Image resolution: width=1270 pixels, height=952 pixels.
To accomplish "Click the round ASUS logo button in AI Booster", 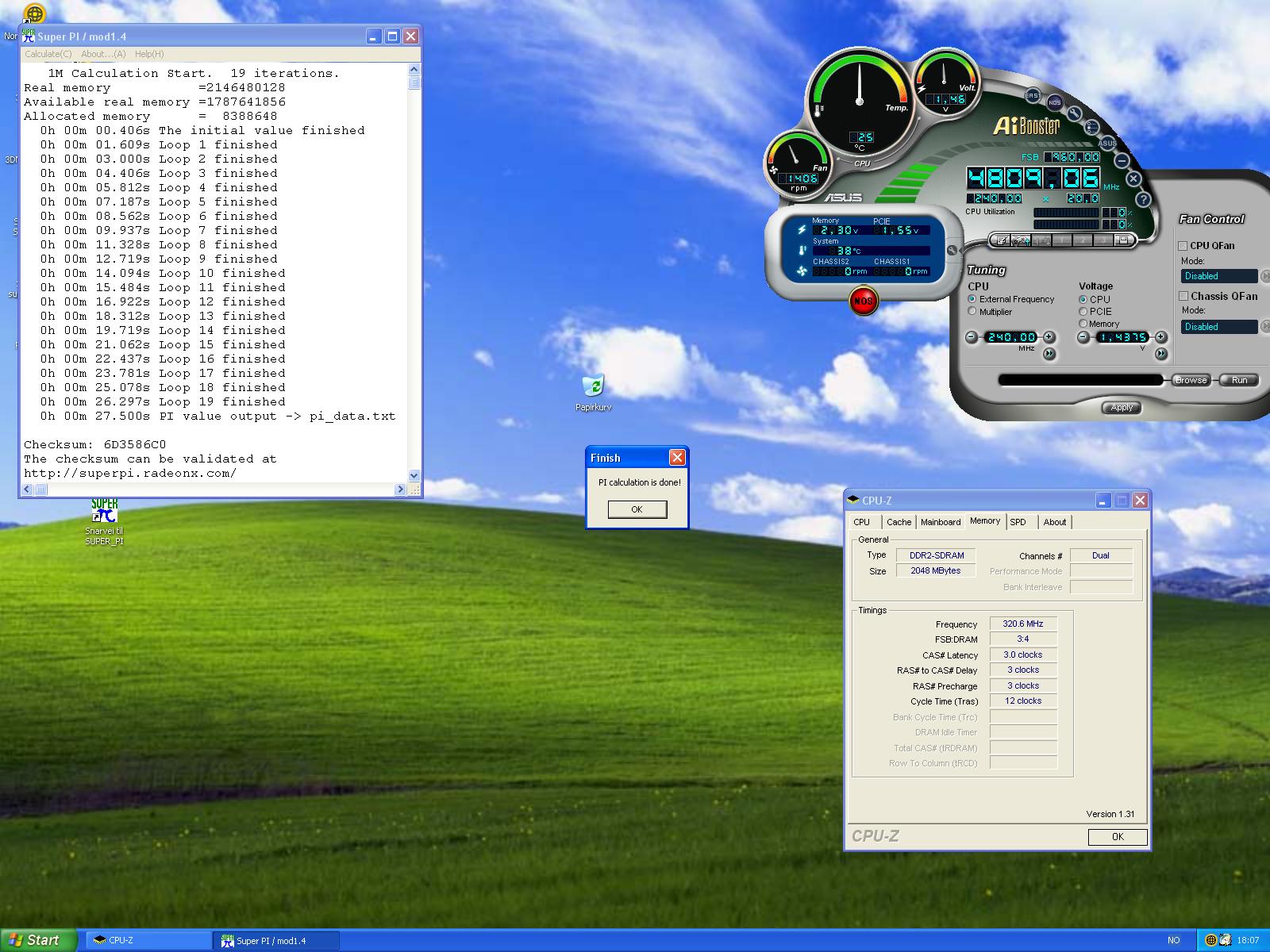I will 1107,144.
